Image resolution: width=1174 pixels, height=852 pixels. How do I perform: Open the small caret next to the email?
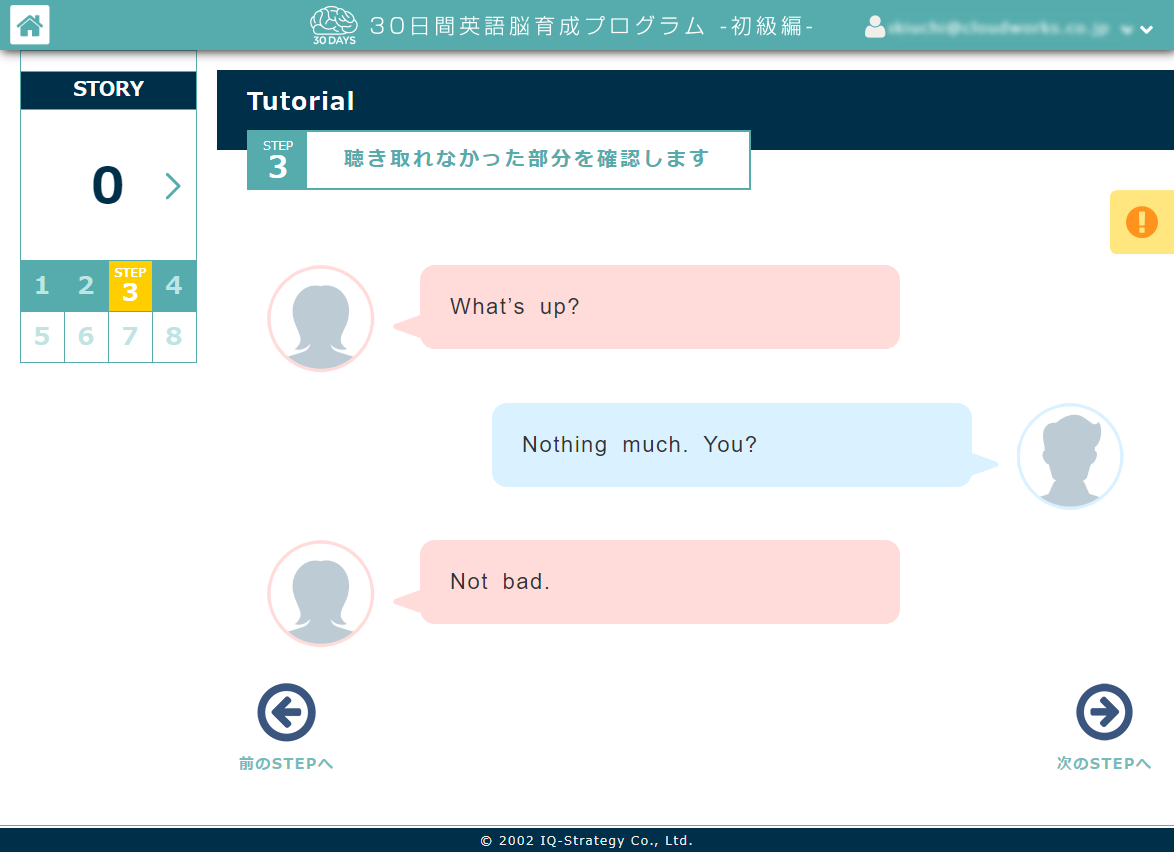point(1128,30)
